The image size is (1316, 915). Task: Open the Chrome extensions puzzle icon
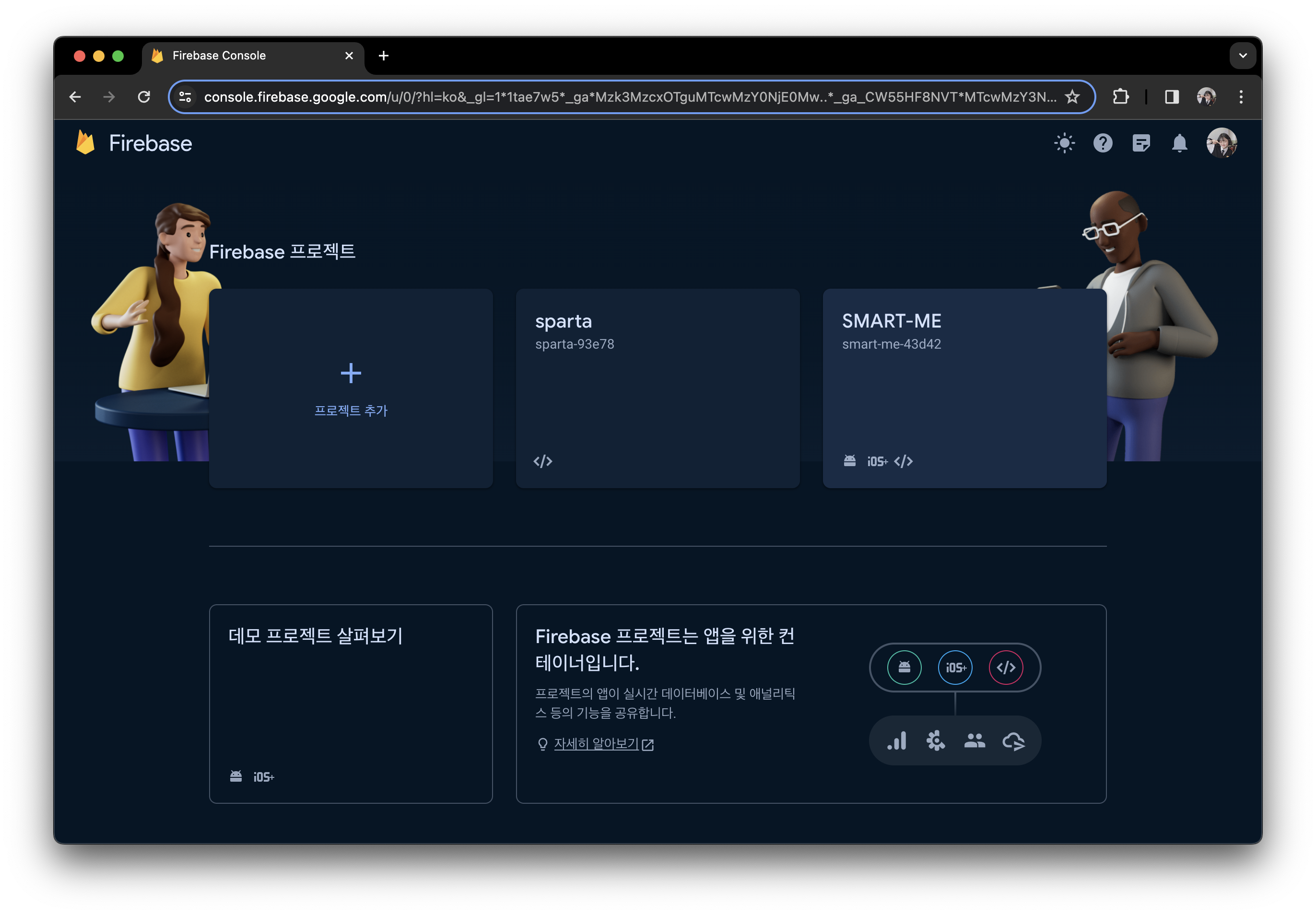pyautogui.click(x=1120, y=97)
